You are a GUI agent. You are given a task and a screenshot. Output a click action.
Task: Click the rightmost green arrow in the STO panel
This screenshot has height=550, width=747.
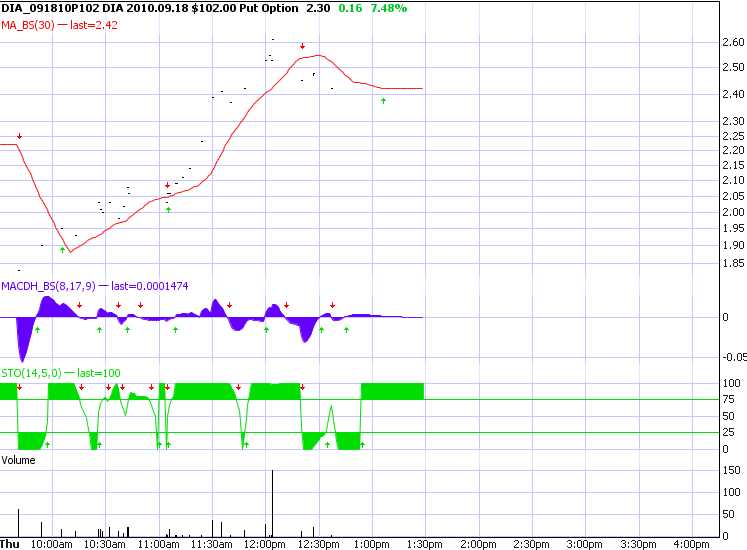click(362, 443)
